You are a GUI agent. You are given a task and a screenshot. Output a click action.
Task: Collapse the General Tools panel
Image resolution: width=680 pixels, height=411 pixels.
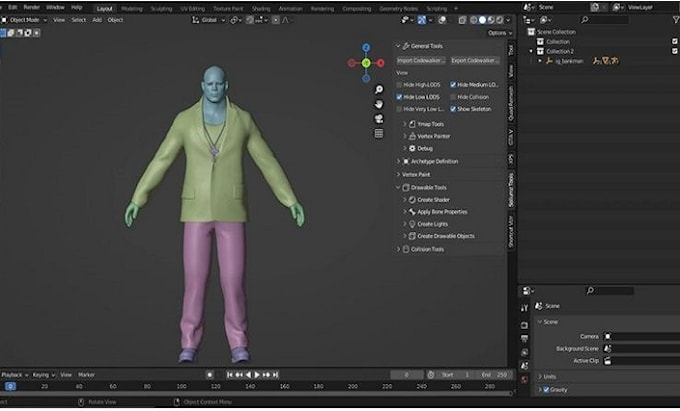[x=398, y=46]
